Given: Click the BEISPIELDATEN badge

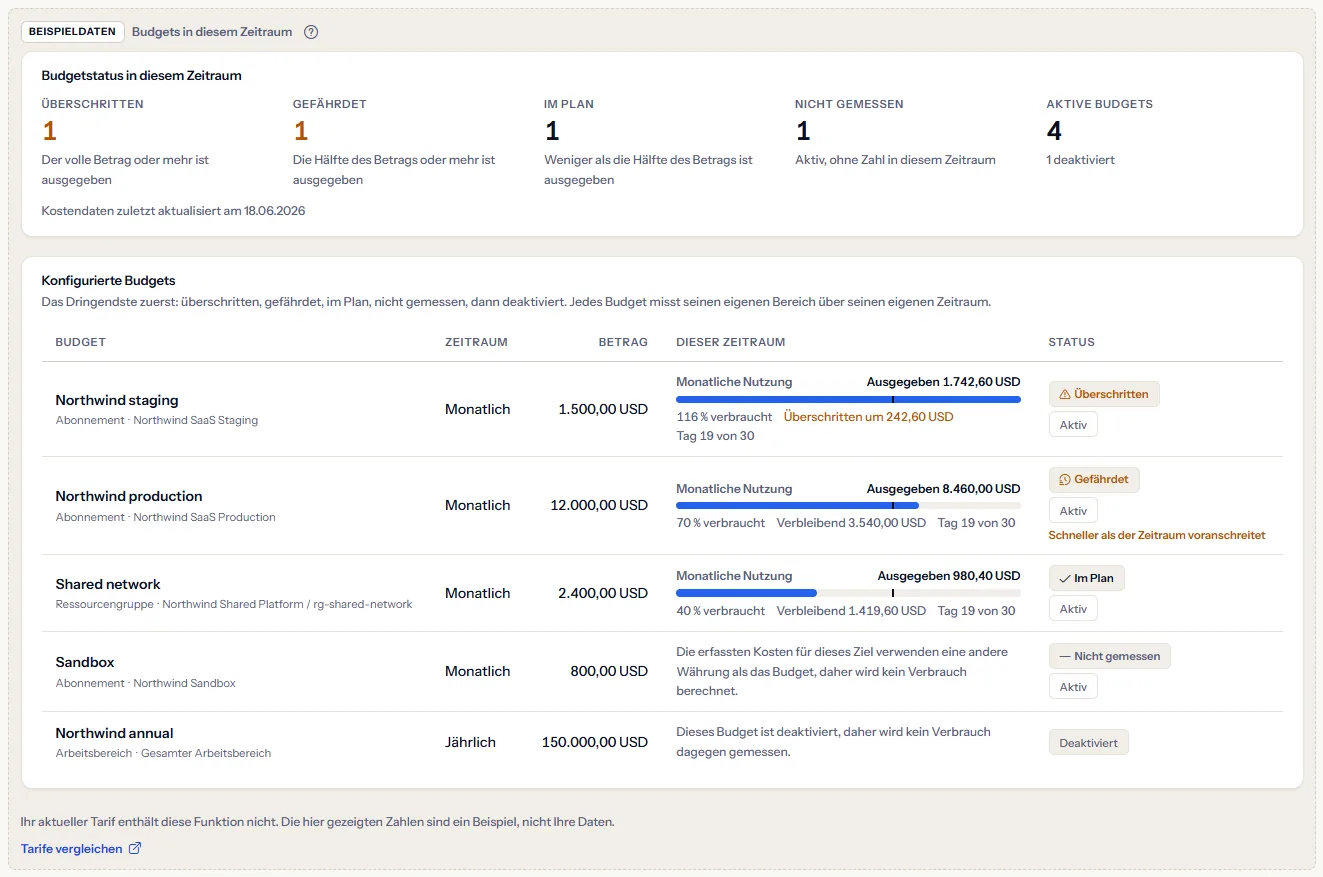Looking at the screenshot, I should pos(73,32).
